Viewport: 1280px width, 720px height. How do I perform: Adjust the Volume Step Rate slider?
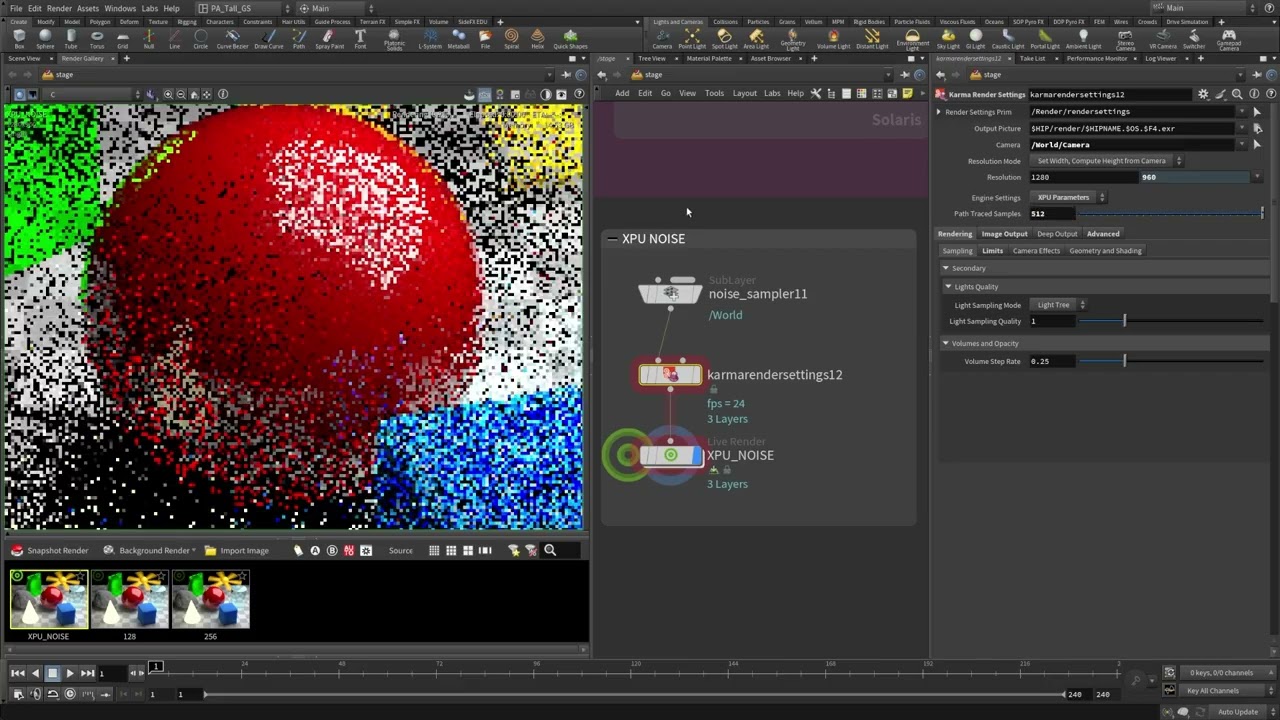pos(1170,361)
